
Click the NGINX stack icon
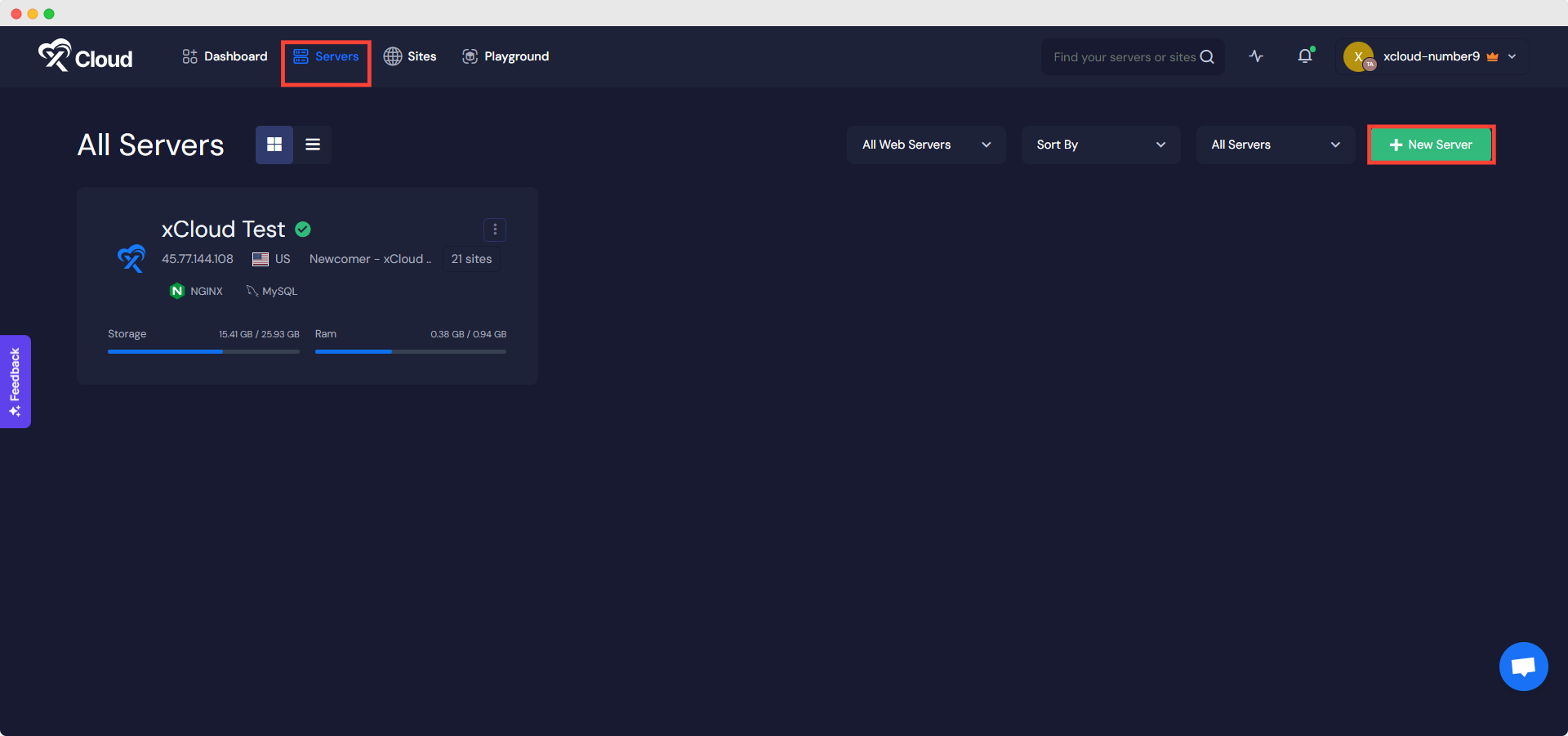click(x=176, y=291)
